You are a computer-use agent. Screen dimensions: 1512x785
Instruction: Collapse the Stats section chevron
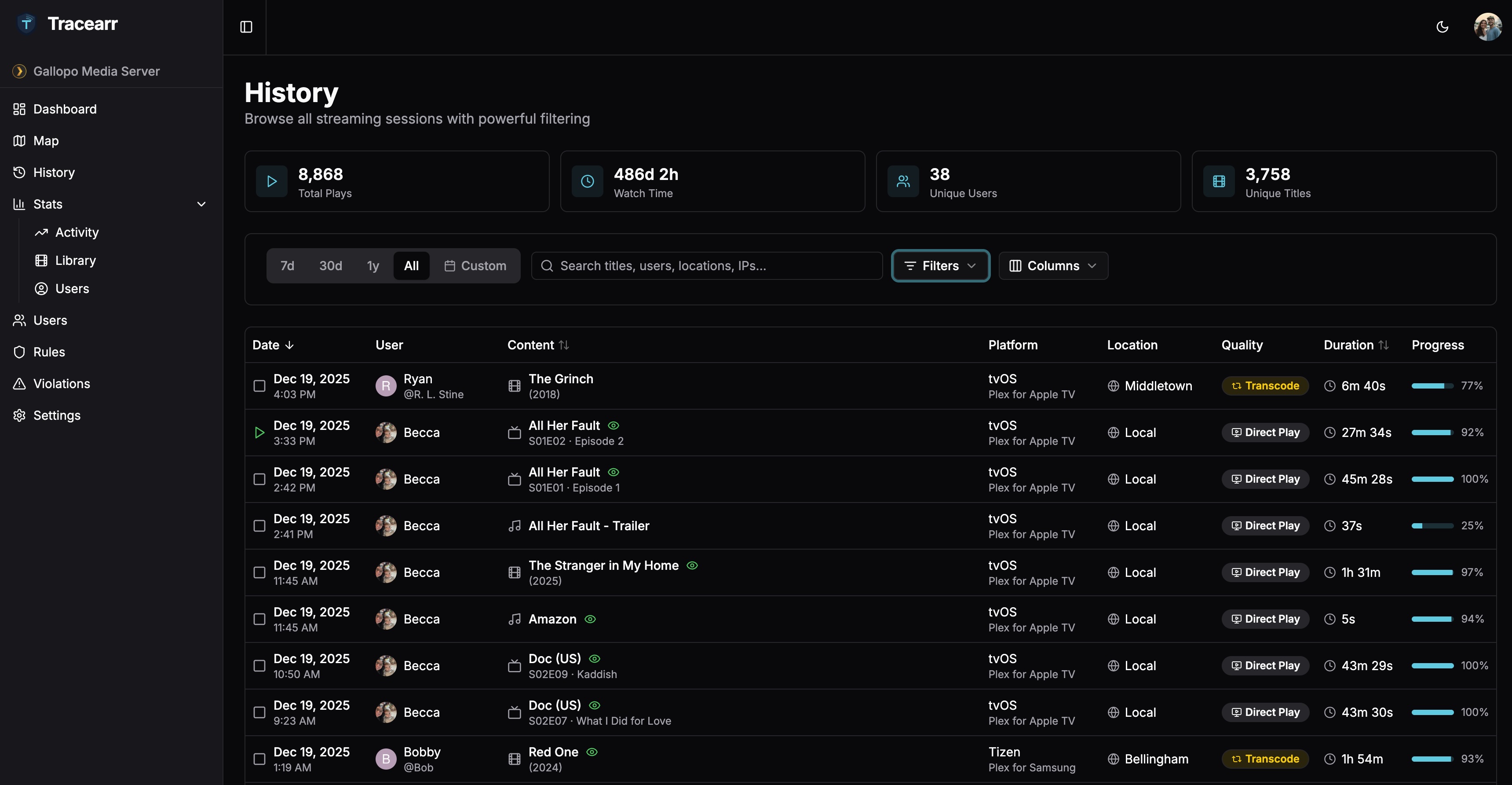(201, 204)
